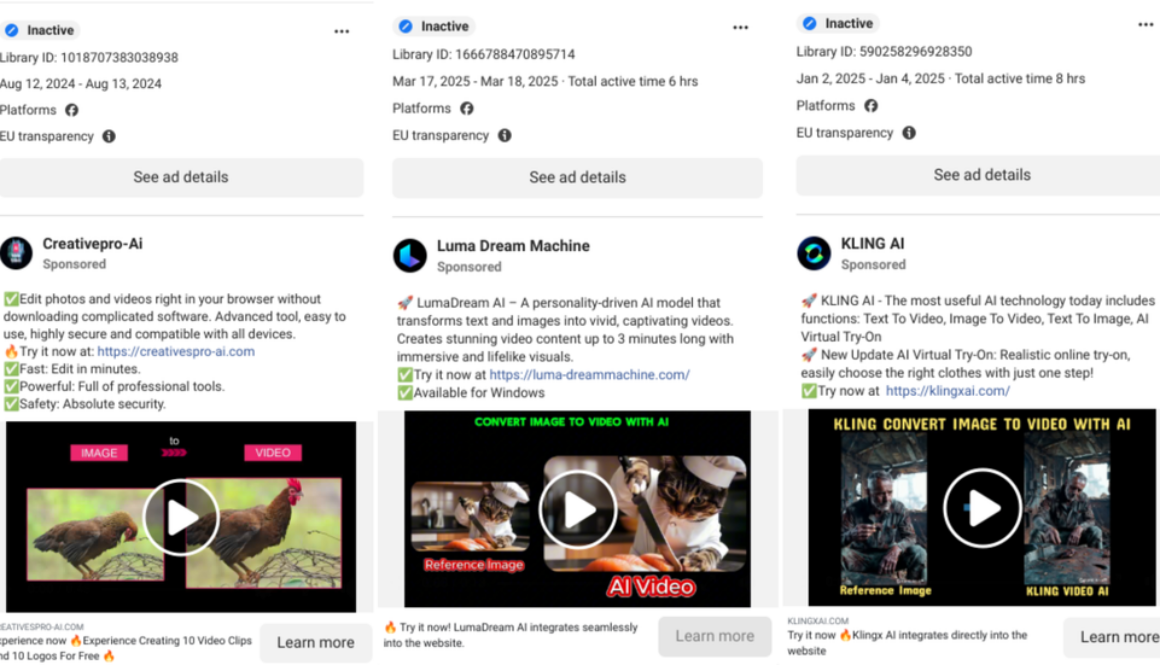
Task: Click Creativepro-Ai profile avatar
Action: click(x=16, y=253)
